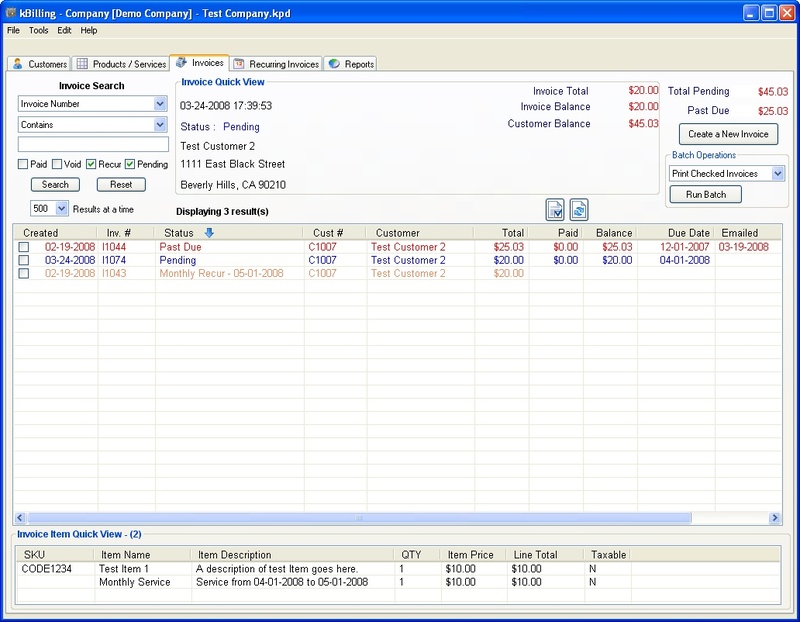
Task: Open the 500 results at a time dropdown
Action: (61, 208)
